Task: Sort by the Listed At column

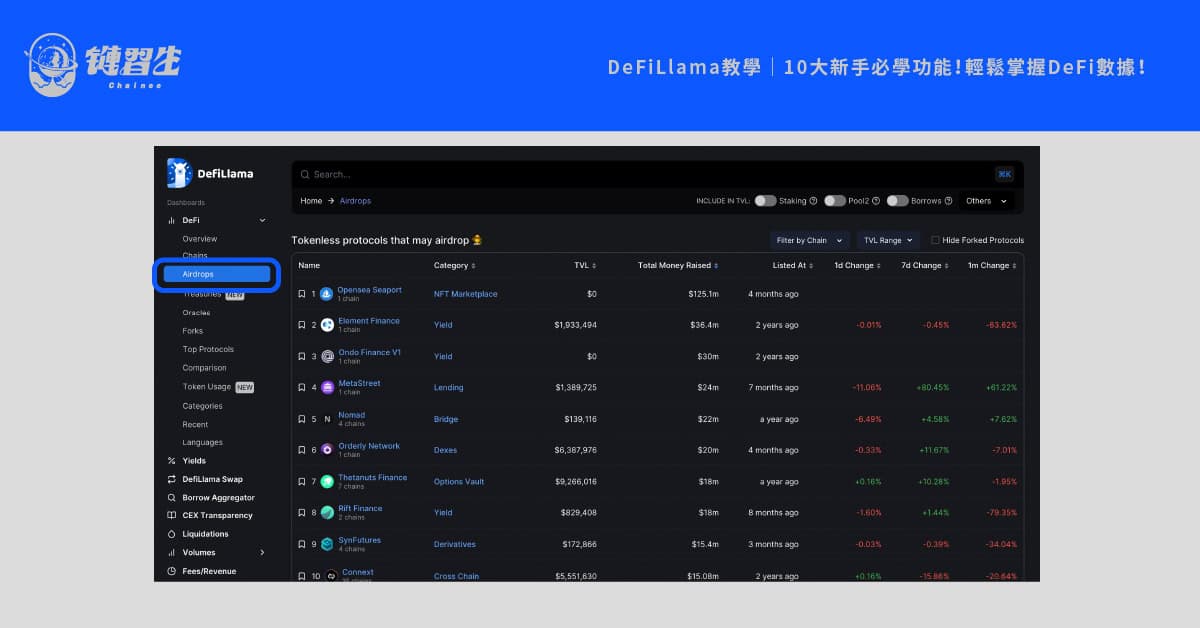Action: pos(793,266)
